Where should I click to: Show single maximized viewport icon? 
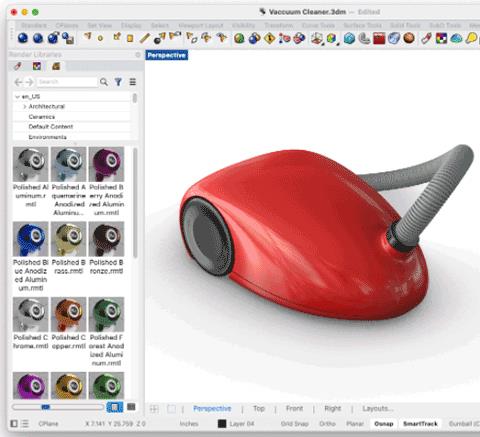click(171, 409)
